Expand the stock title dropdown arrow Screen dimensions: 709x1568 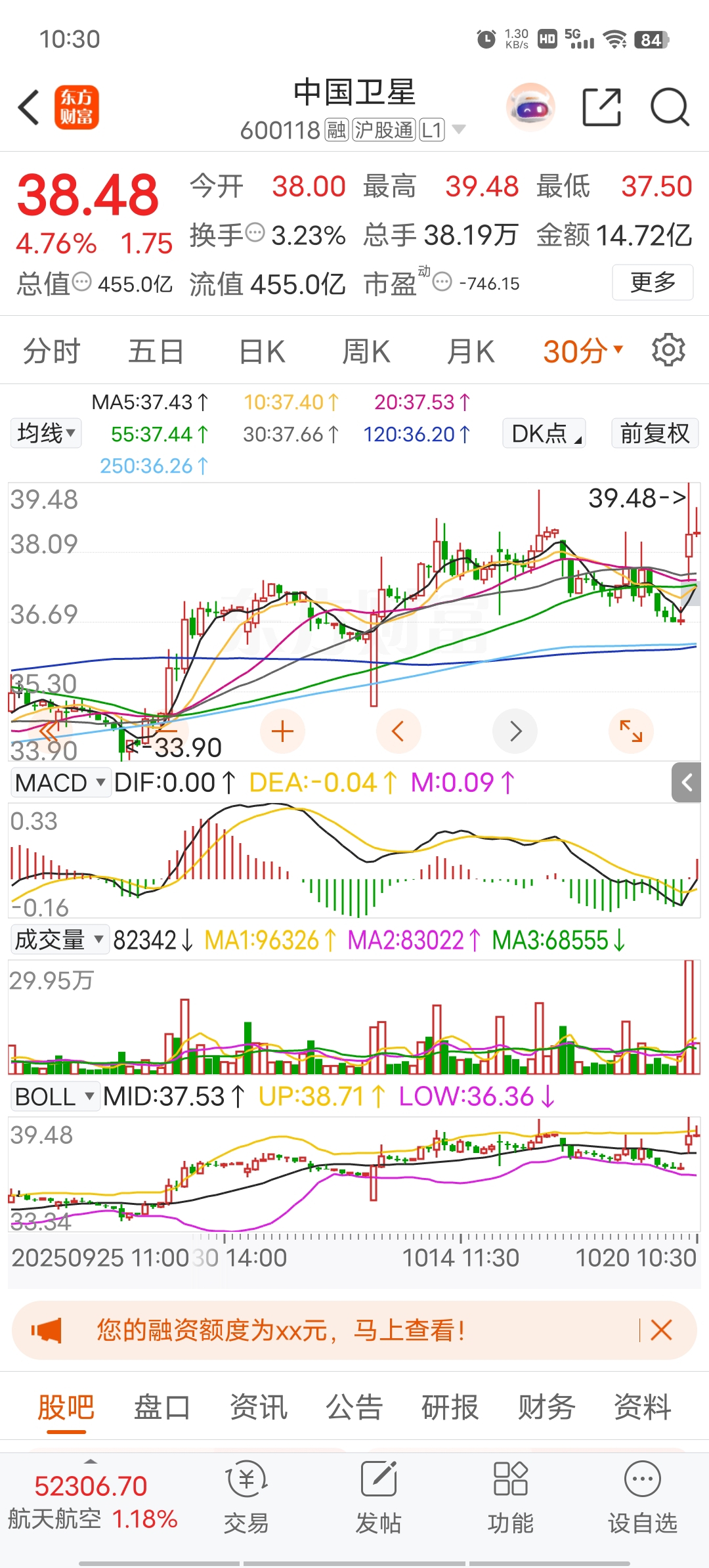[x=459, y=129]
